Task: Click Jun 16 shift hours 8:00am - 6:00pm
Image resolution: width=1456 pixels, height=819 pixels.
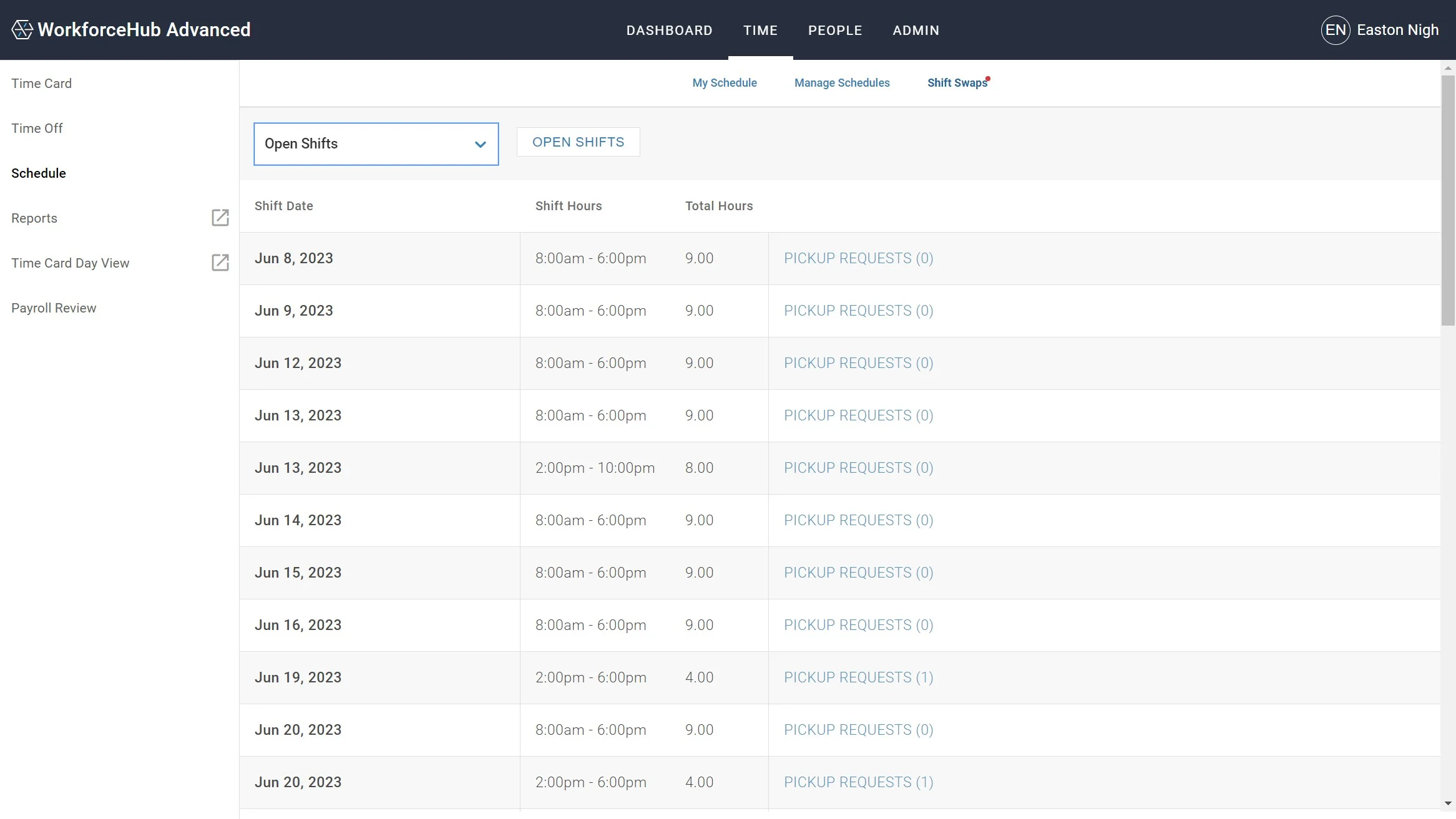Action: pyautogui.click(x=591, y=625)
